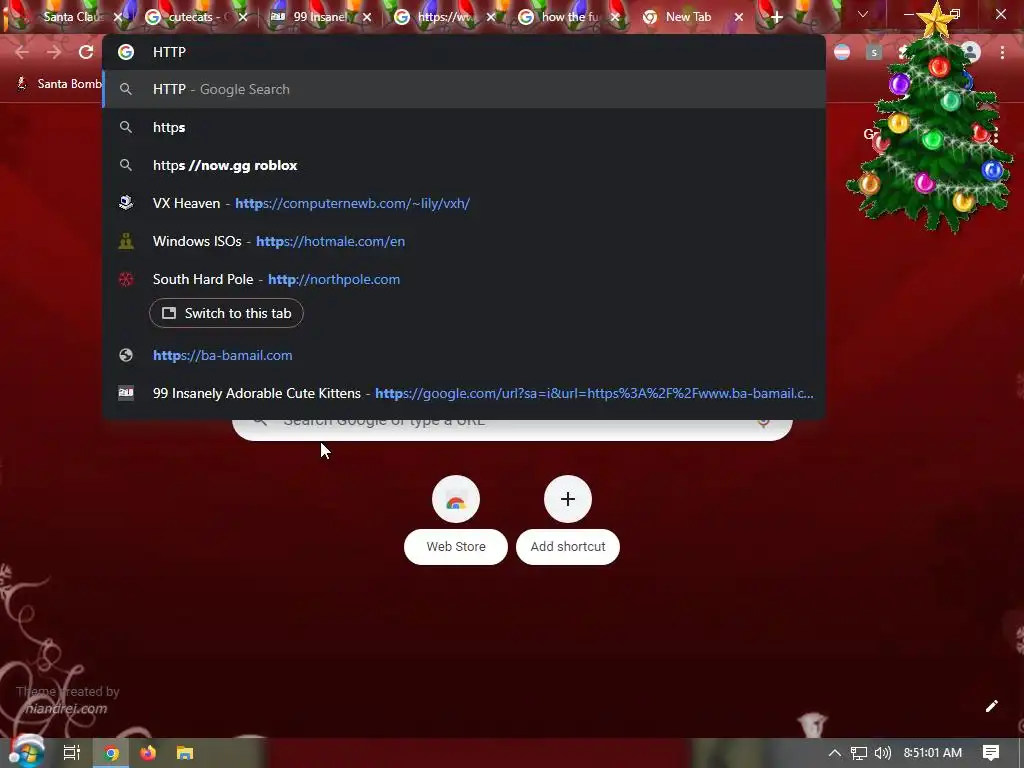Open the notification center icon
This screenshot has width=1024, height=768.
(991, 753)
